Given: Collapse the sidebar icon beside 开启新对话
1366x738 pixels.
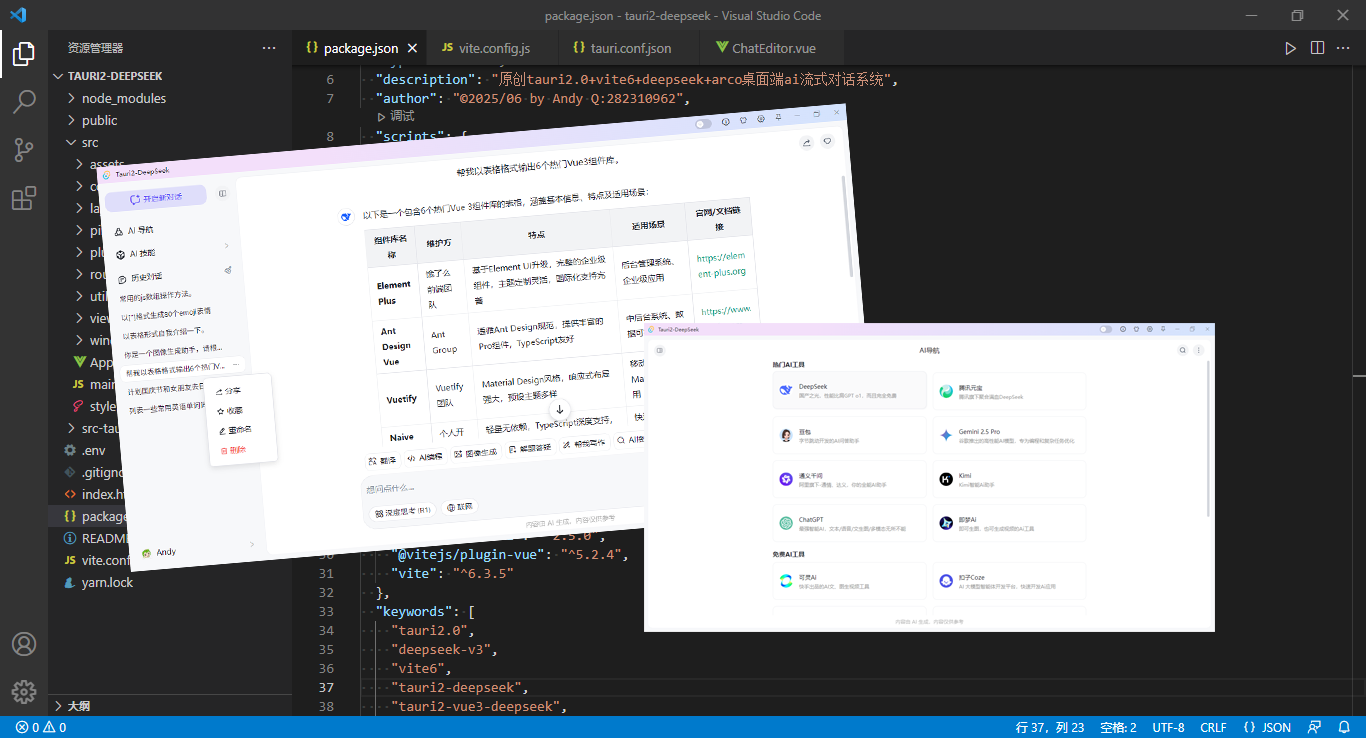Looking at the screenshot, I should click(222, 193).
